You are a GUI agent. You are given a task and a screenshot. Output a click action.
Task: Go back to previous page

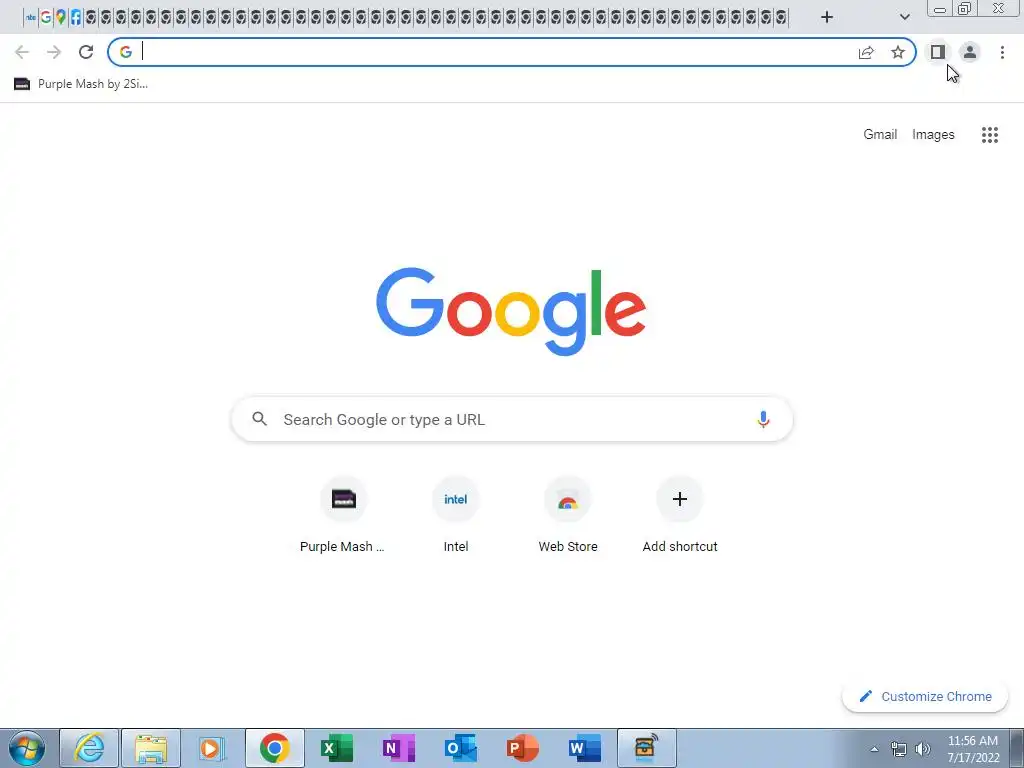coord(22,52)
